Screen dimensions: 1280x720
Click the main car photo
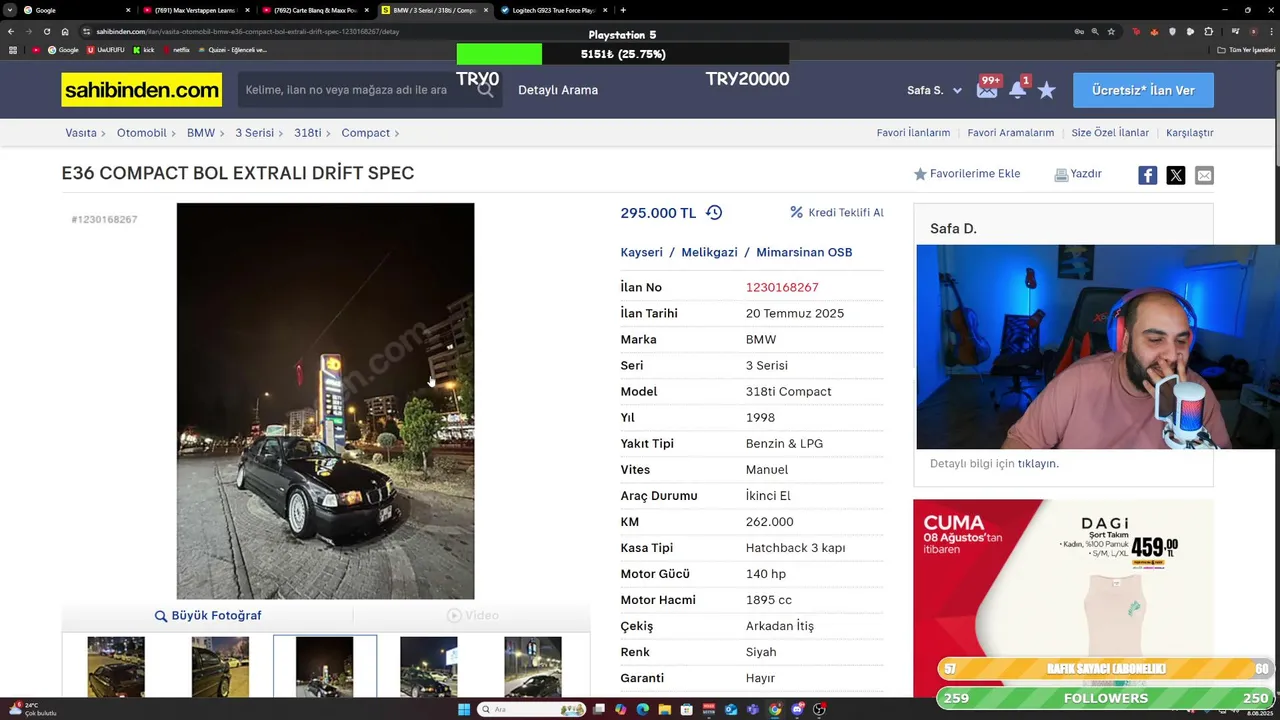(325, 401)
